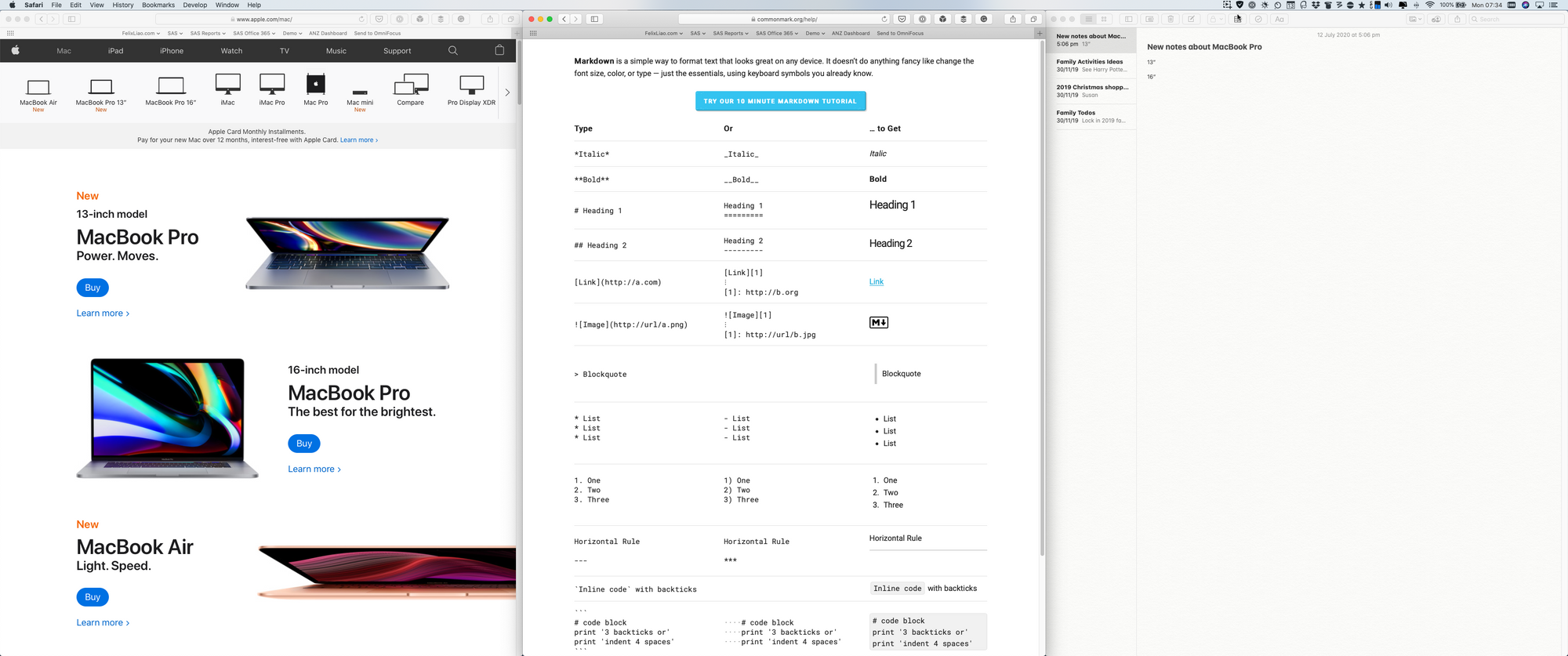1568x656 pixels.
Task: Open Share menu in commonmark.org Safari window
Action: (1013, 19)
